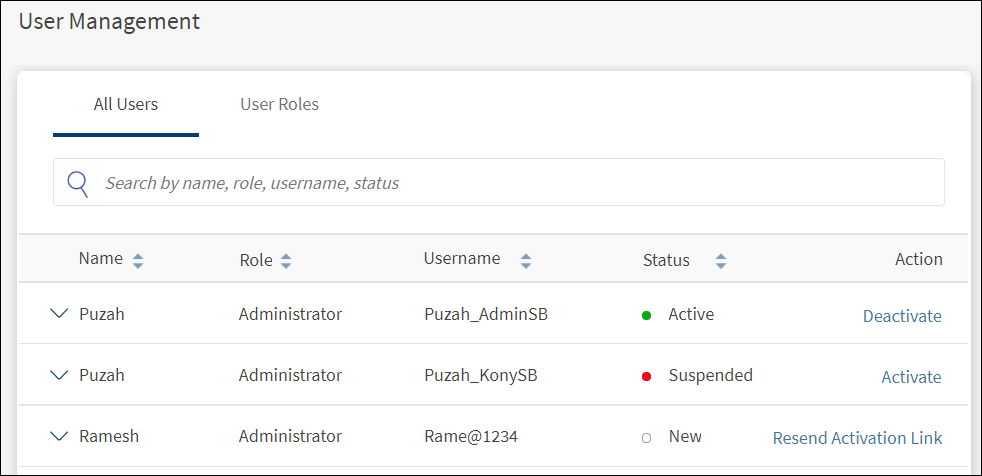Expand the Puzah_AdminSB user row

click(x=60, y=314)
